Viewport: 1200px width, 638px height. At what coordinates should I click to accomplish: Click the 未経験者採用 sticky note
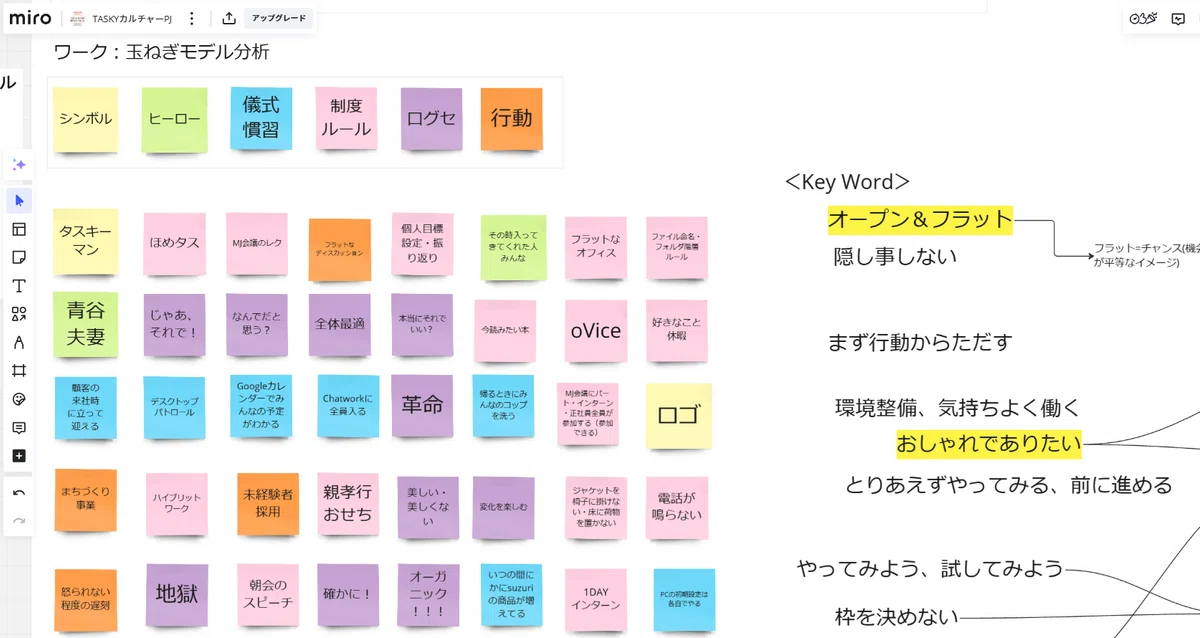coord(266,503)
